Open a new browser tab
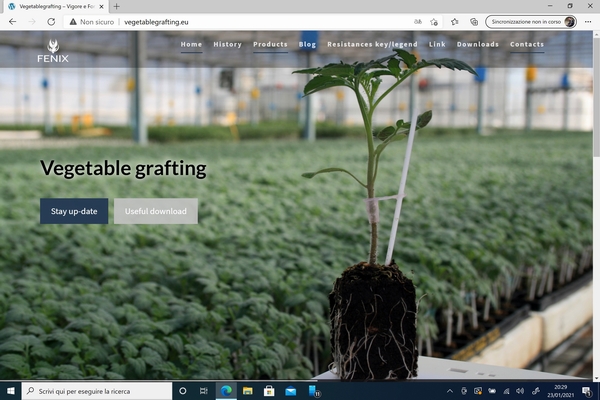Image resolution: width=600 pixels, height=400 pixels. point(117,6)
